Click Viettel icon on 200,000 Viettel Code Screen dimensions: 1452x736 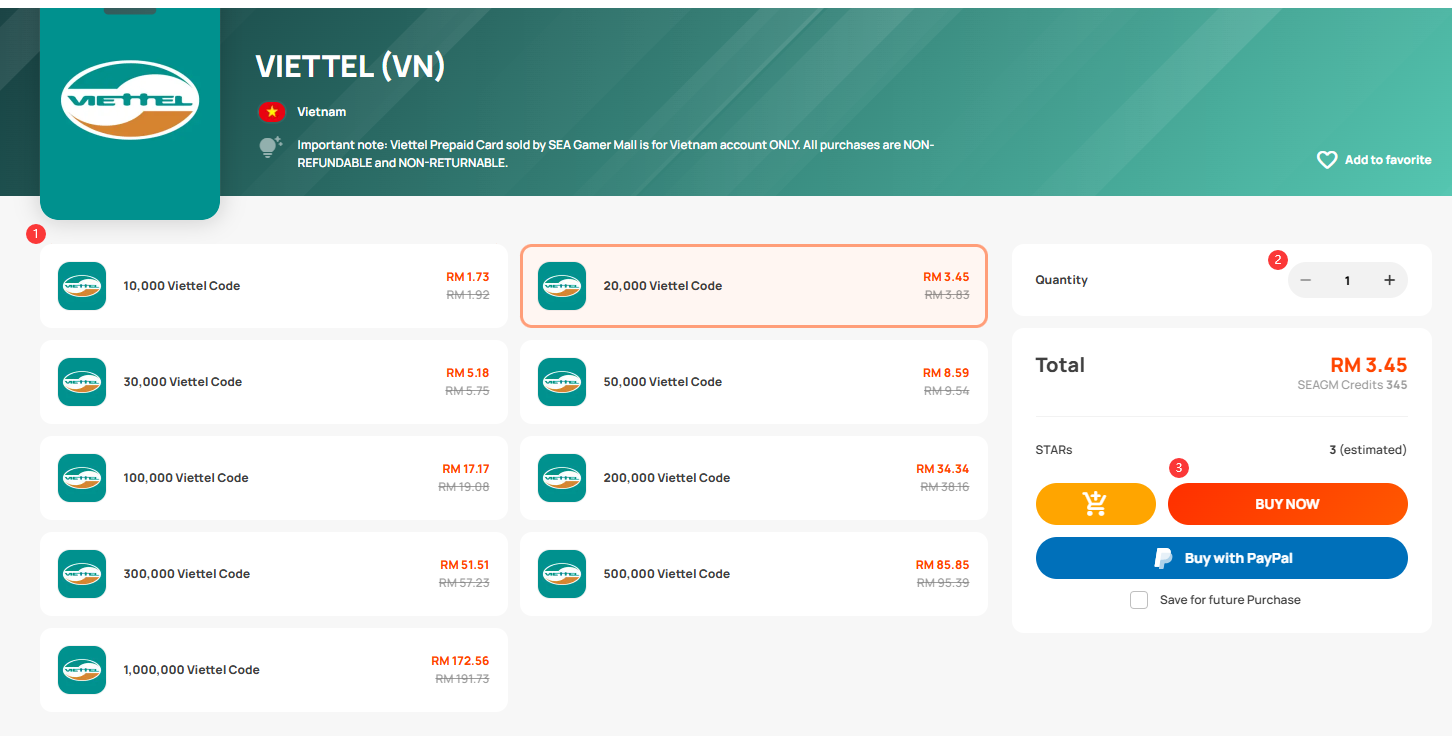tap(562, 478)
